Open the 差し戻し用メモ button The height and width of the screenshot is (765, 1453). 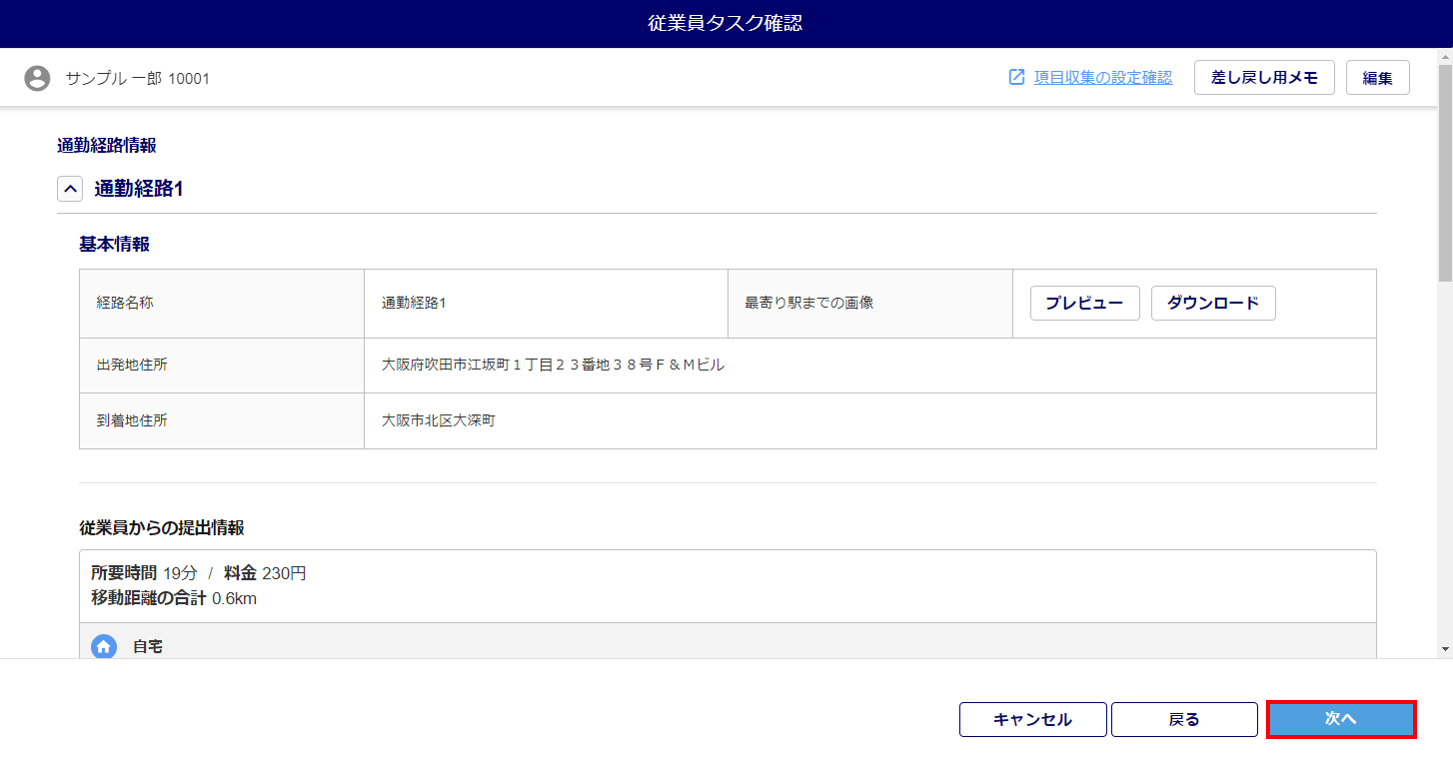click(x=1264, y=77)
